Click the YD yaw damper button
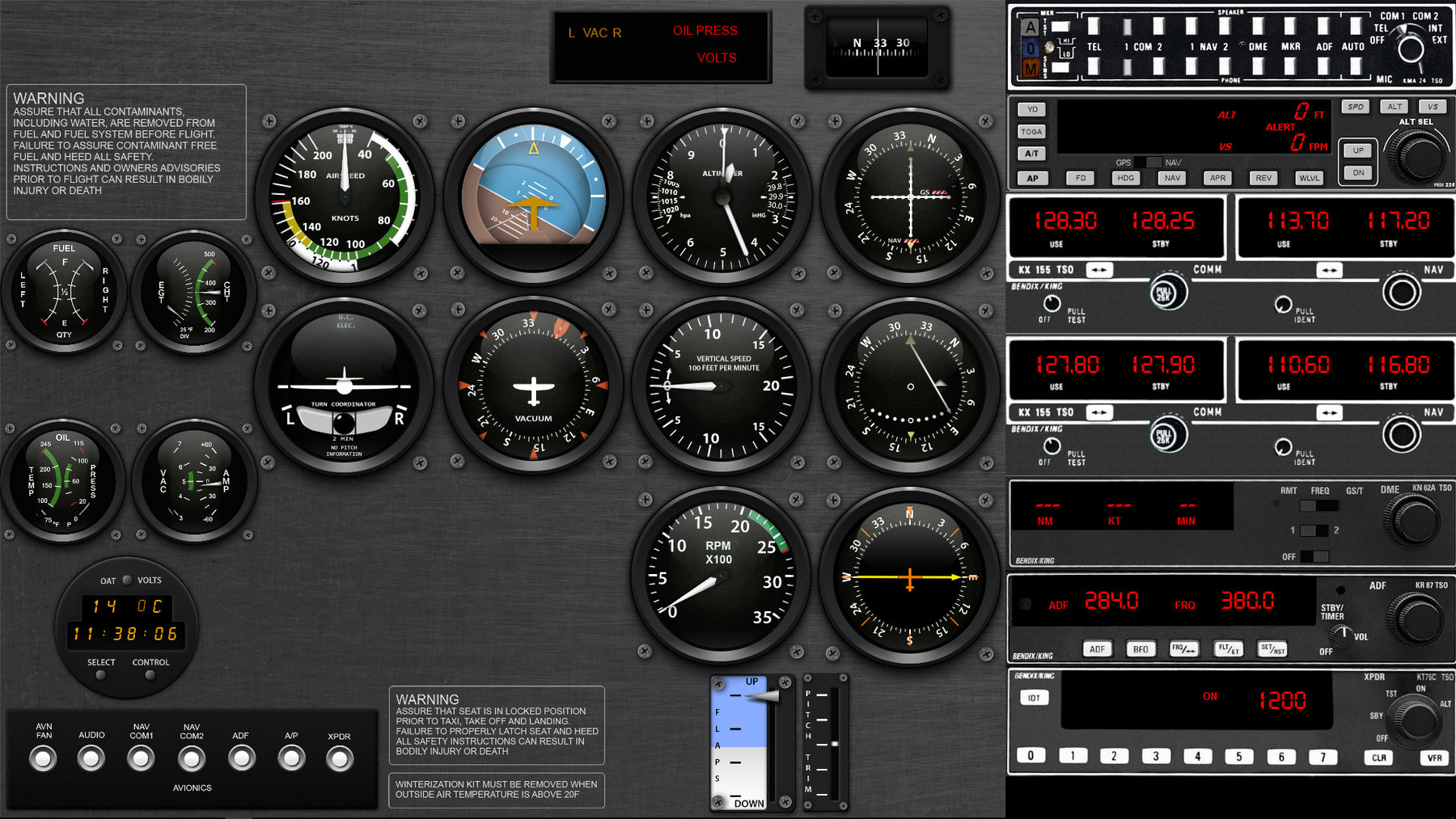 point(1033,109)
